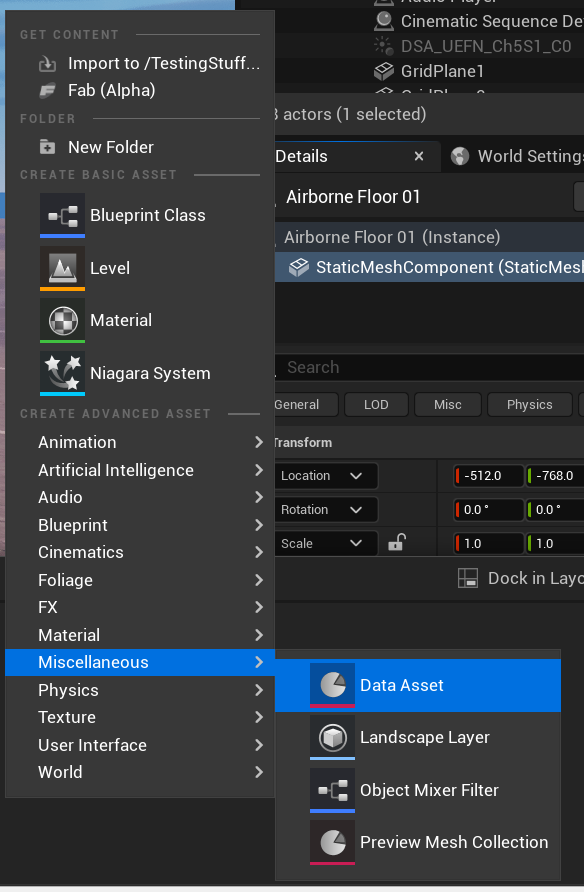The height and width of the screenshot is (892, 584).
Task: Expand the FX submenu
Action: point(140,608)
